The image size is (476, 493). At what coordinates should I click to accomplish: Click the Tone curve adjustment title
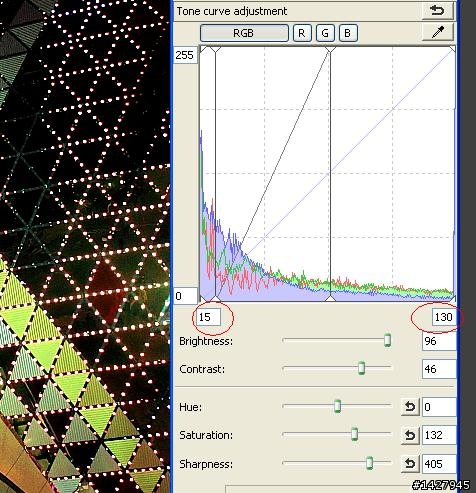pyautogui.click(x=232, y=11)
